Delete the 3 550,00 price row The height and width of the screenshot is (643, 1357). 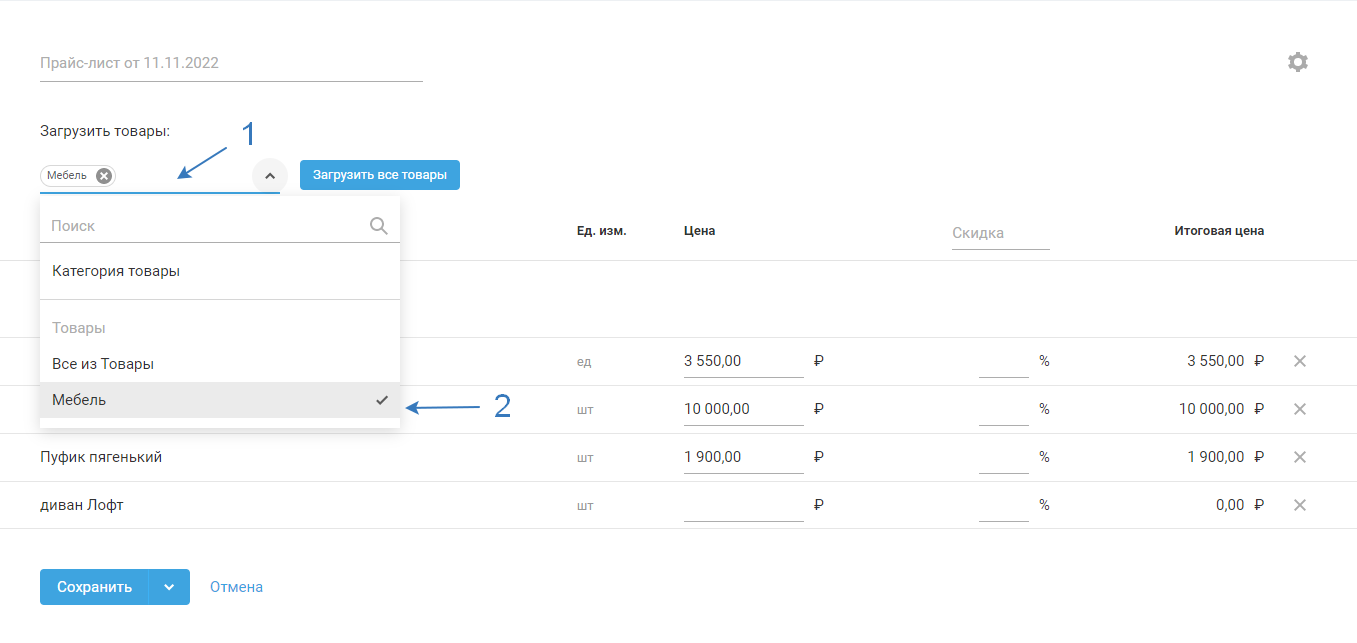(1300, 361)
